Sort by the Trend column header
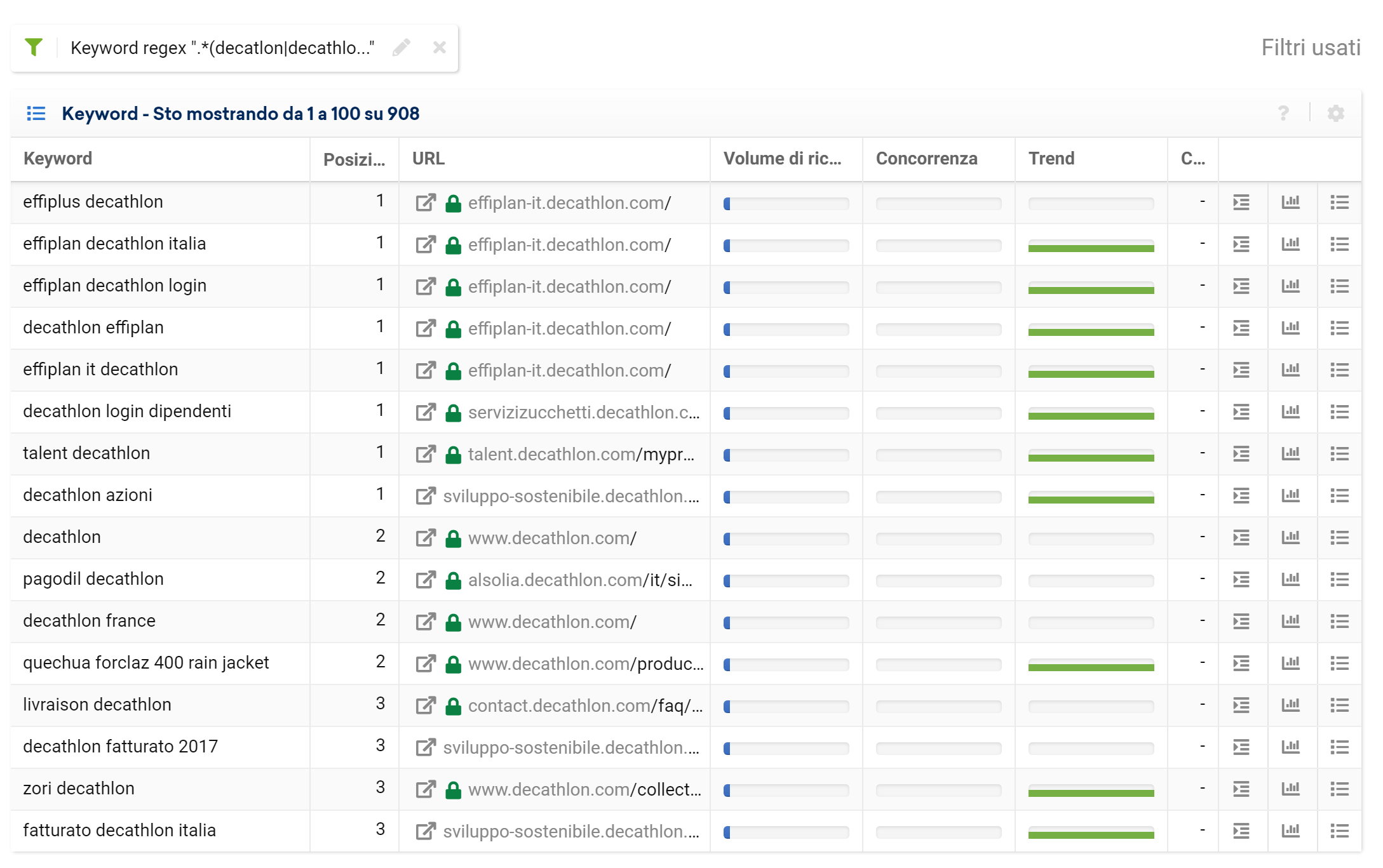Viewport: 1383px width, 868px height. click(x=1051, y=159)
